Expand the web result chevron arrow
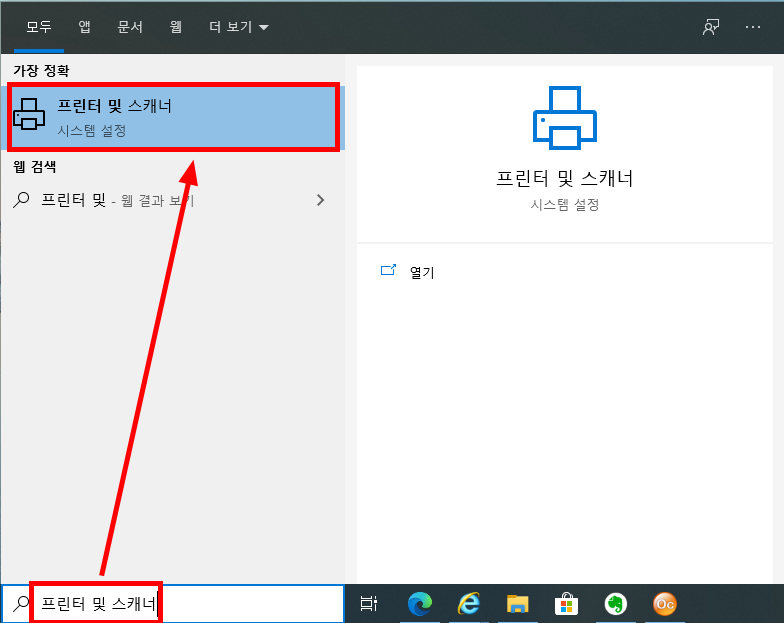 [x=320, y=200]
